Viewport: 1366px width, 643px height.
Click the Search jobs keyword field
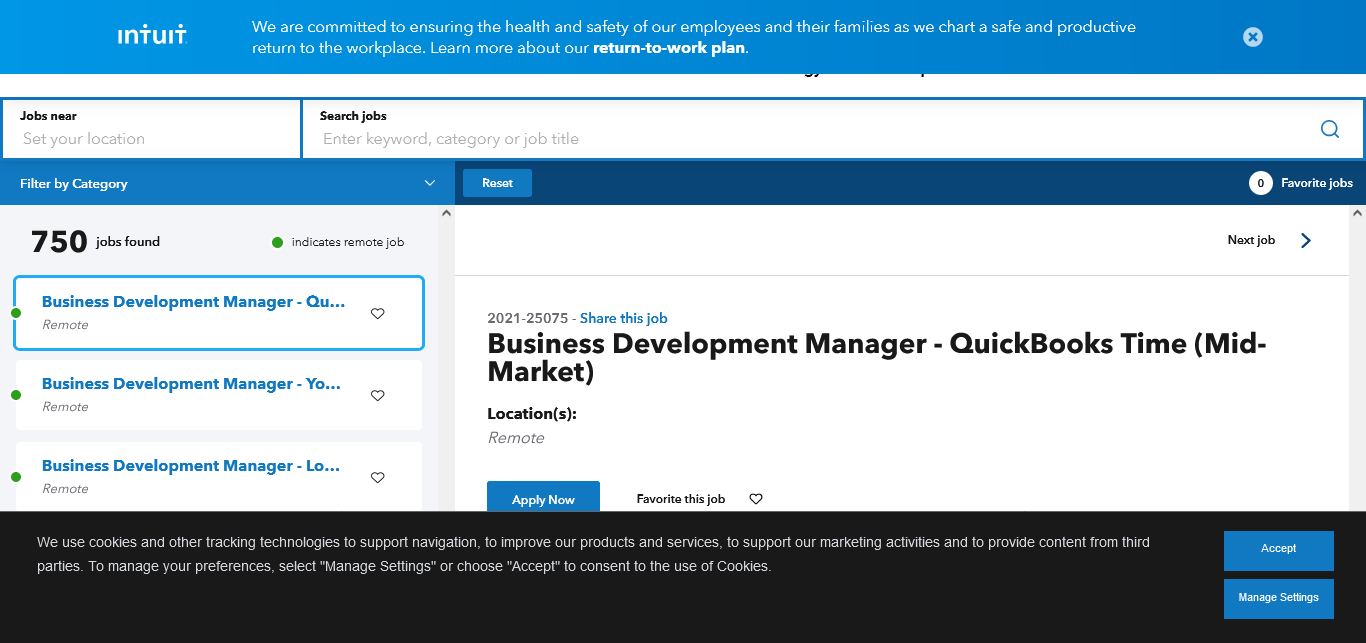tap(800, 139)
